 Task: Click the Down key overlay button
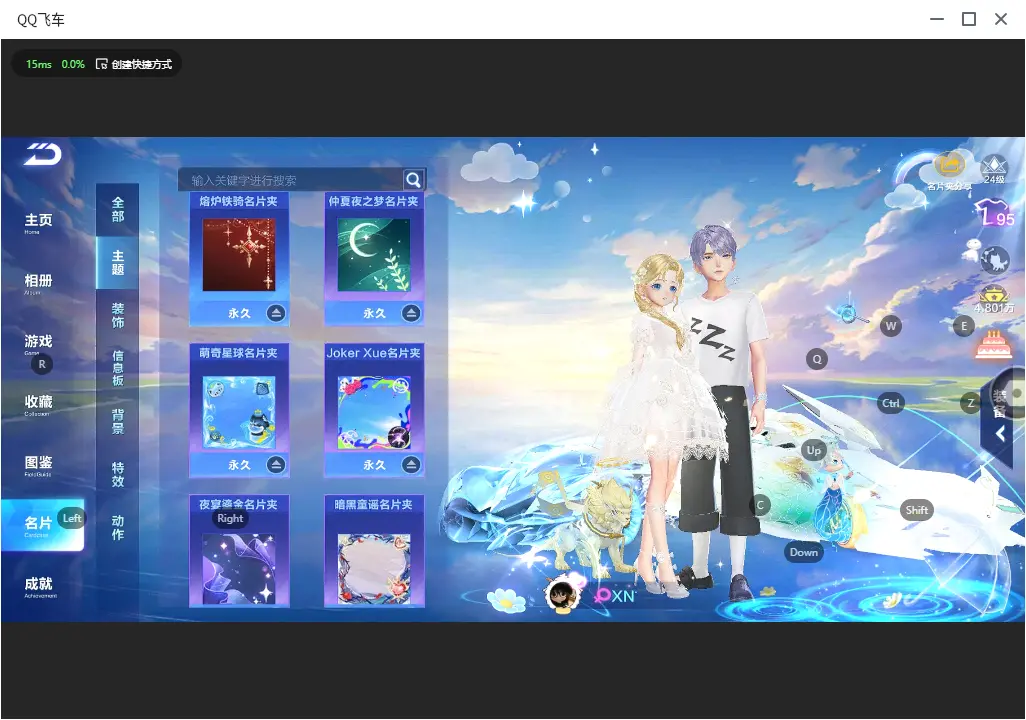tap(804, 552)
